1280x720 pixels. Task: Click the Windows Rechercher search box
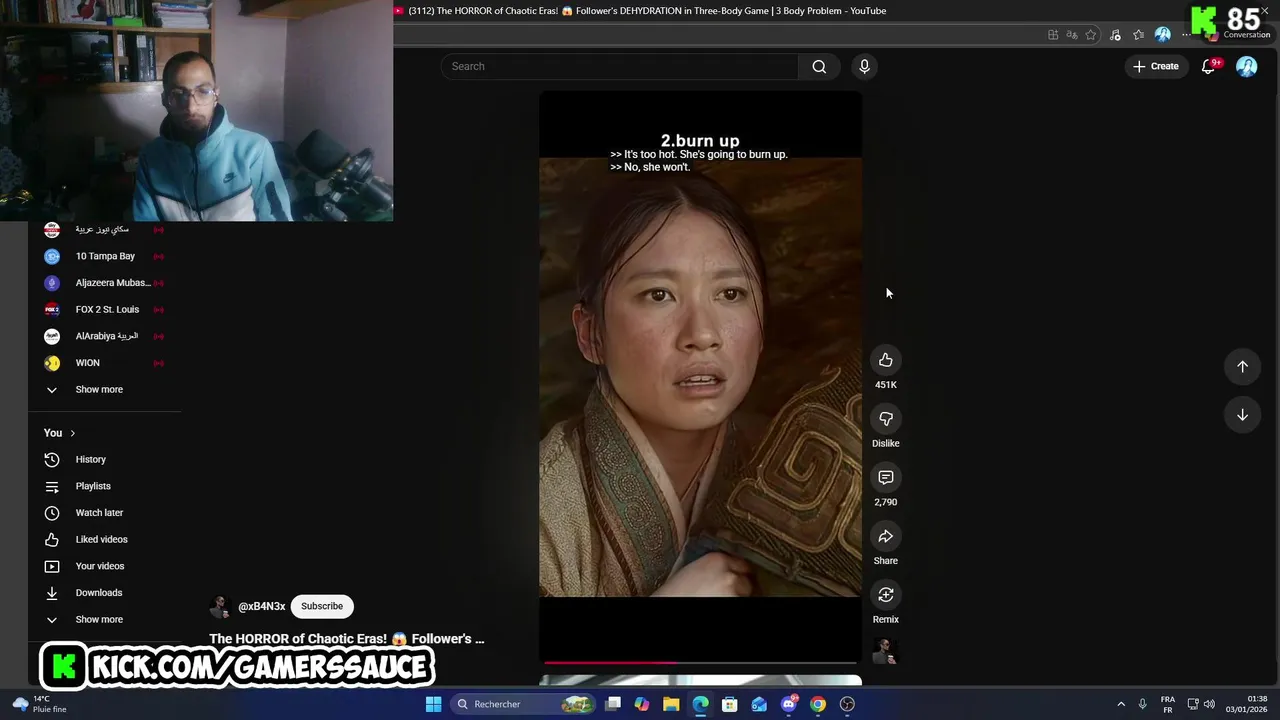click(x=521, y=704)
